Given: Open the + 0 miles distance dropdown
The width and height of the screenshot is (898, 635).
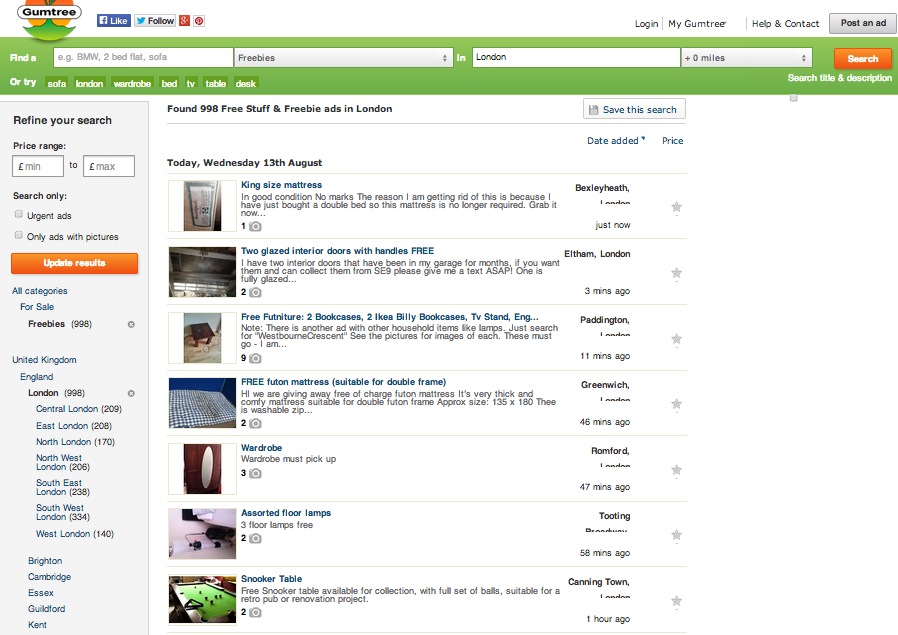Looking at the screenshot, I should (745, 58).
